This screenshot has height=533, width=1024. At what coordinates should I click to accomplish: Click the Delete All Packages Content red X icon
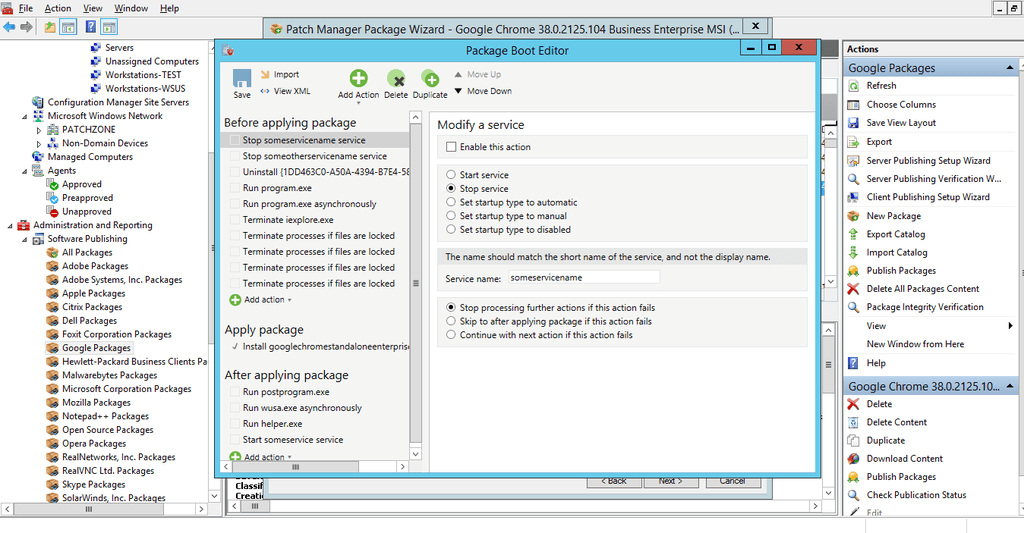(853, 289)
